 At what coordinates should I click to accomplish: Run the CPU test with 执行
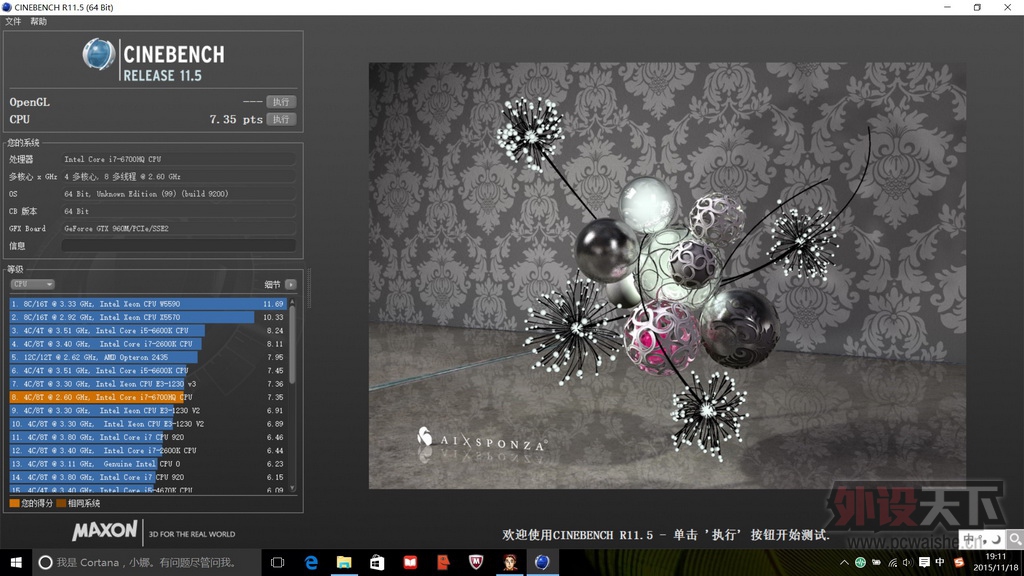[281, 120]
